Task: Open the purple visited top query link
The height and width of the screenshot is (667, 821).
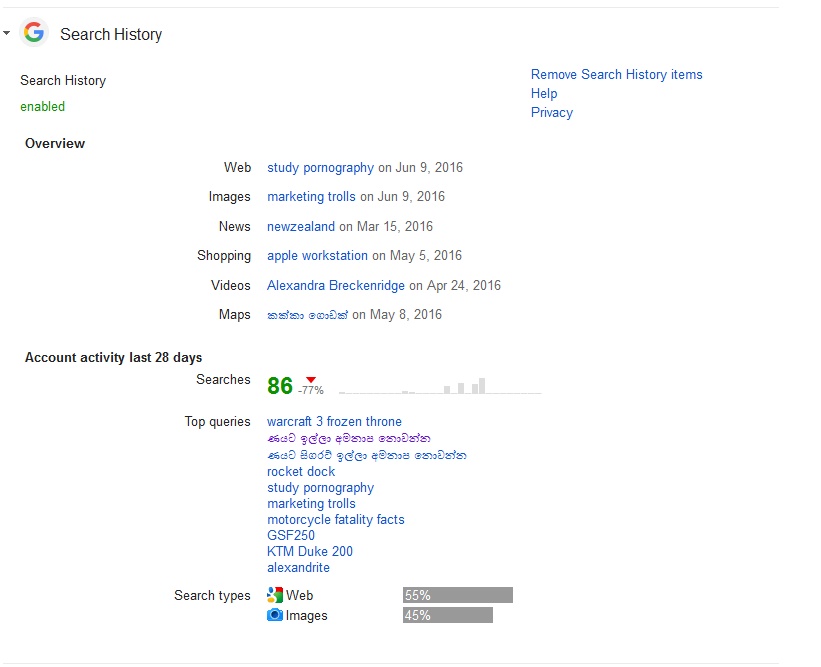Action: [x=349, y=438]
